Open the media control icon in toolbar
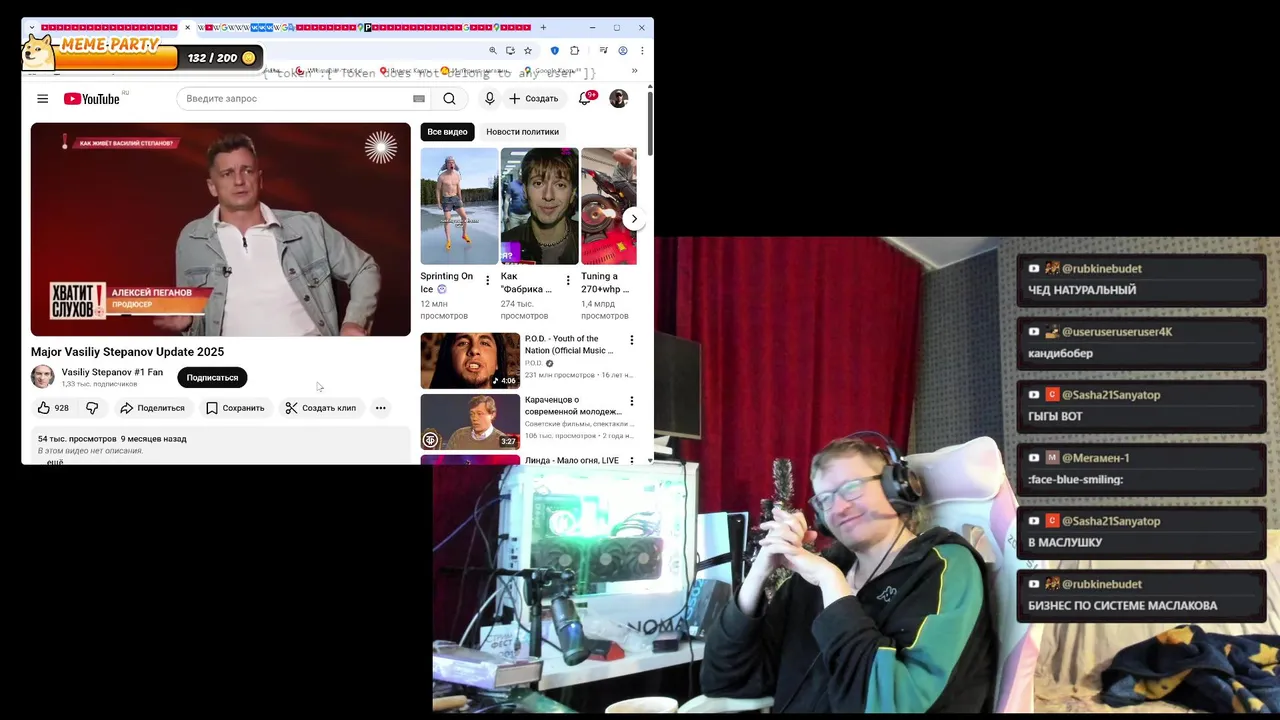 pyautogui.click(x=603, y=50)
